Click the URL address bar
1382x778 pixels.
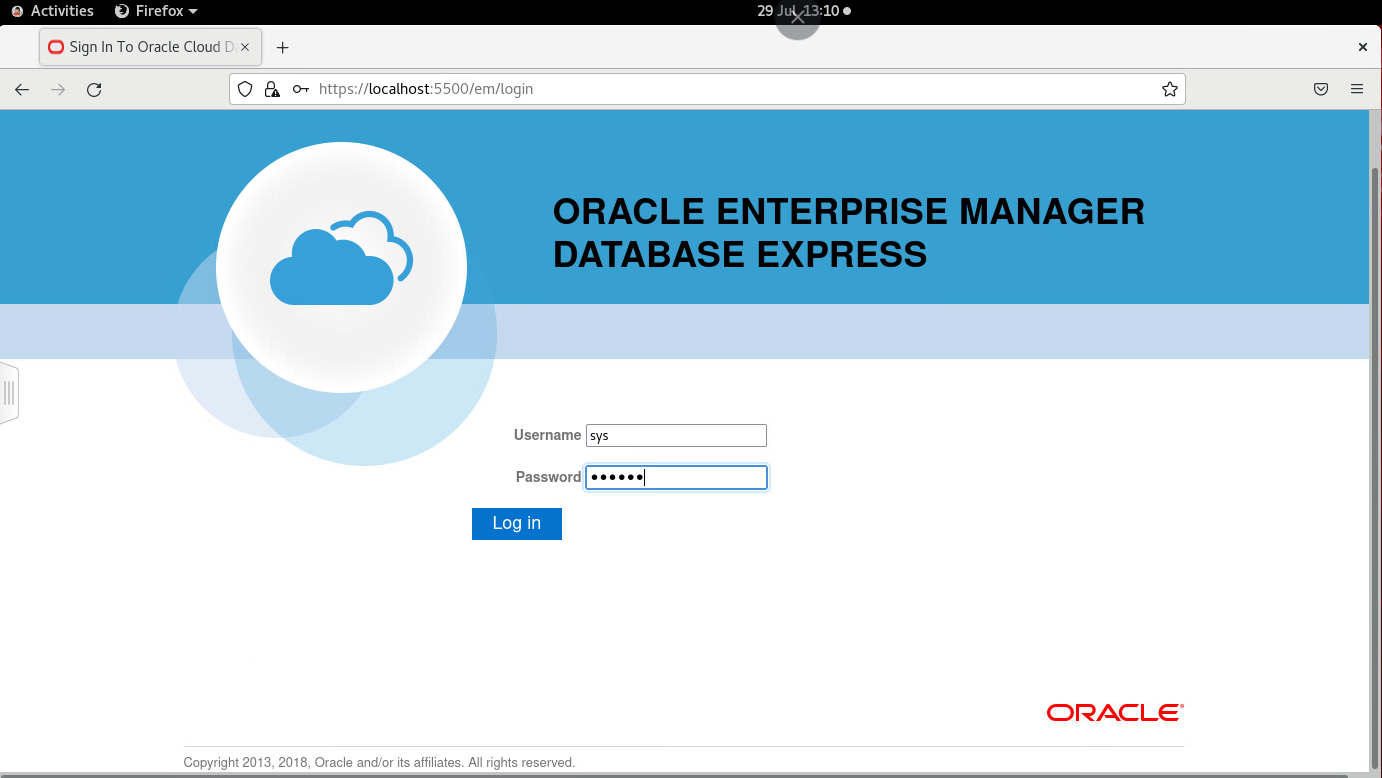707,89
